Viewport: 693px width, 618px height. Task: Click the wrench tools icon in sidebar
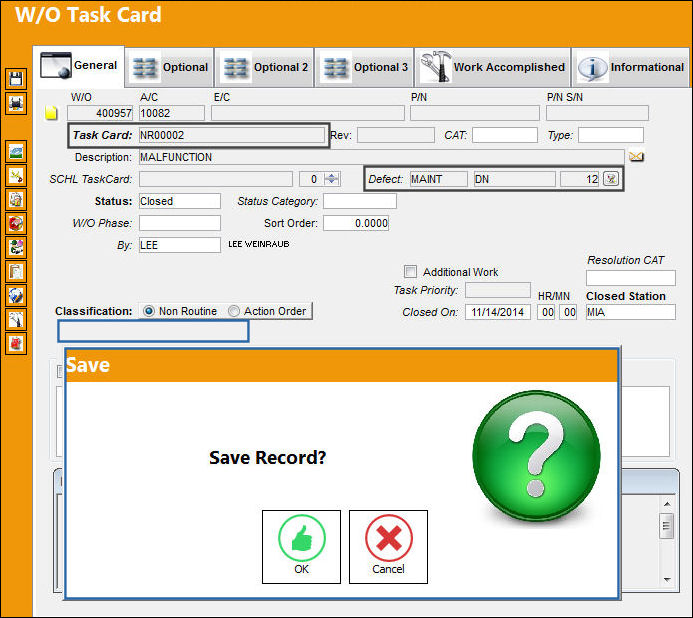pos(16,320)
